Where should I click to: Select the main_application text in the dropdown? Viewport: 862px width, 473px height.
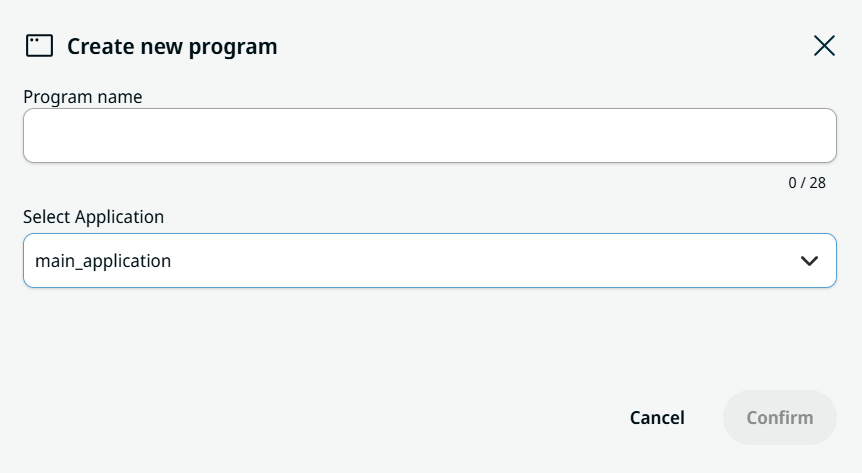[x=103, y=261]
